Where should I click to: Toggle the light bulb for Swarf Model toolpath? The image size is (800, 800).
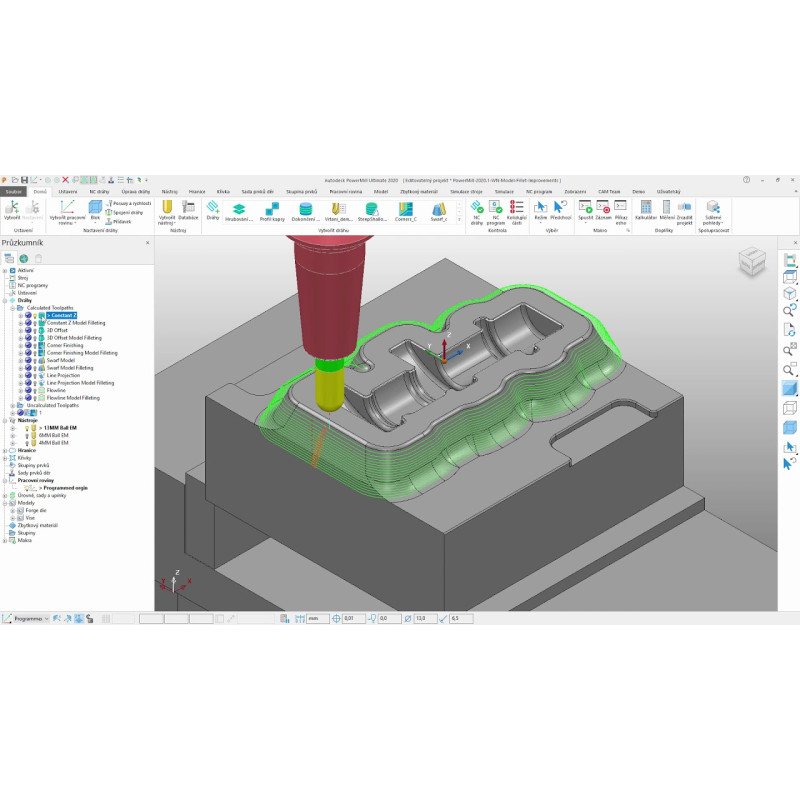[x=35, y=360]
